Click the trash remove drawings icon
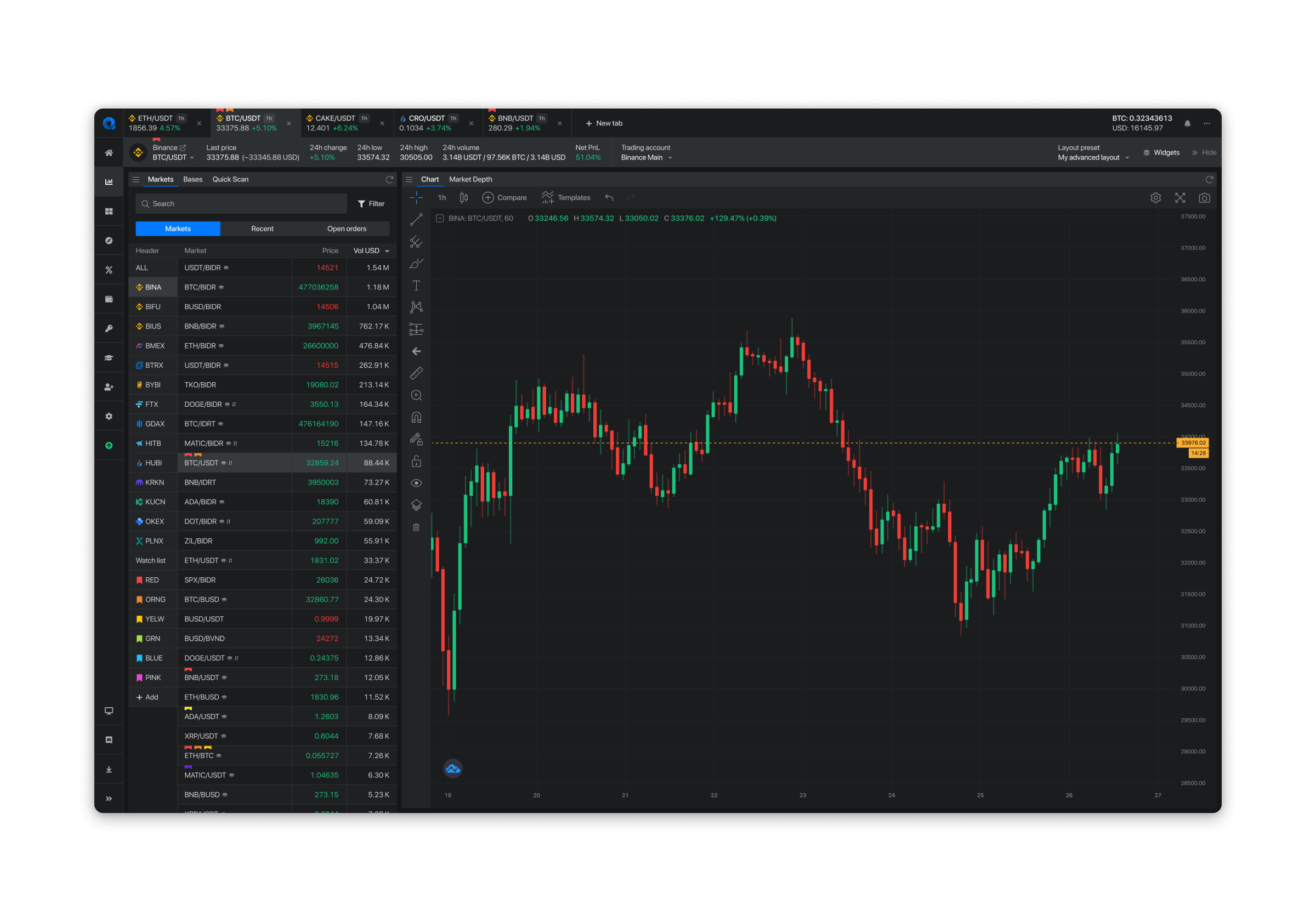The height and width of the screenshot is (921, 1316). pyautogui.click(x=416, y=527)
